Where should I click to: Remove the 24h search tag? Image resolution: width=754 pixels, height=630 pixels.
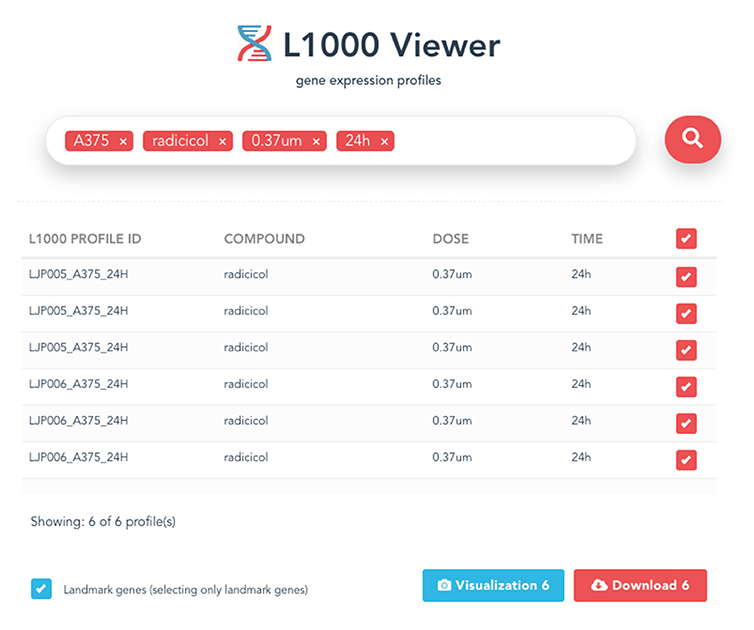[x=384, y=141]
